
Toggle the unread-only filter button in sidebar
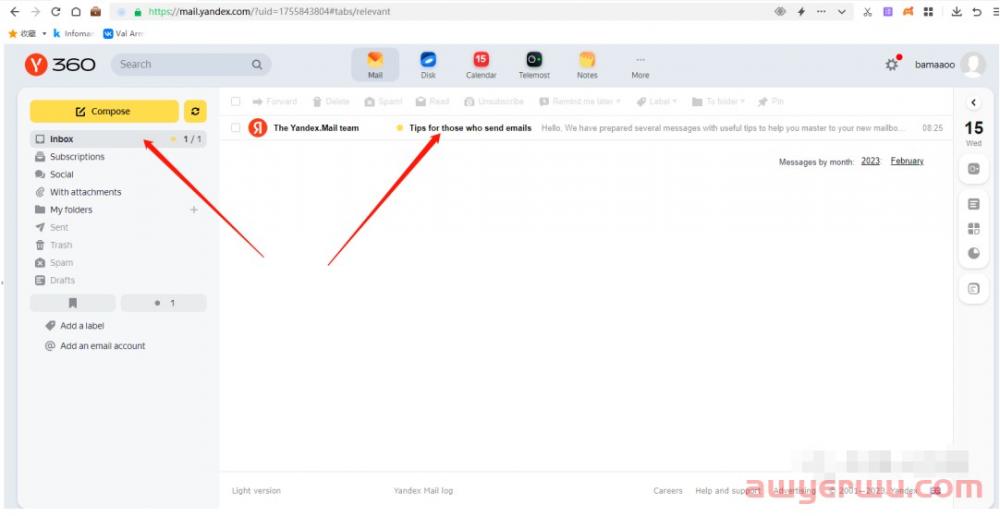coord(164,303)
